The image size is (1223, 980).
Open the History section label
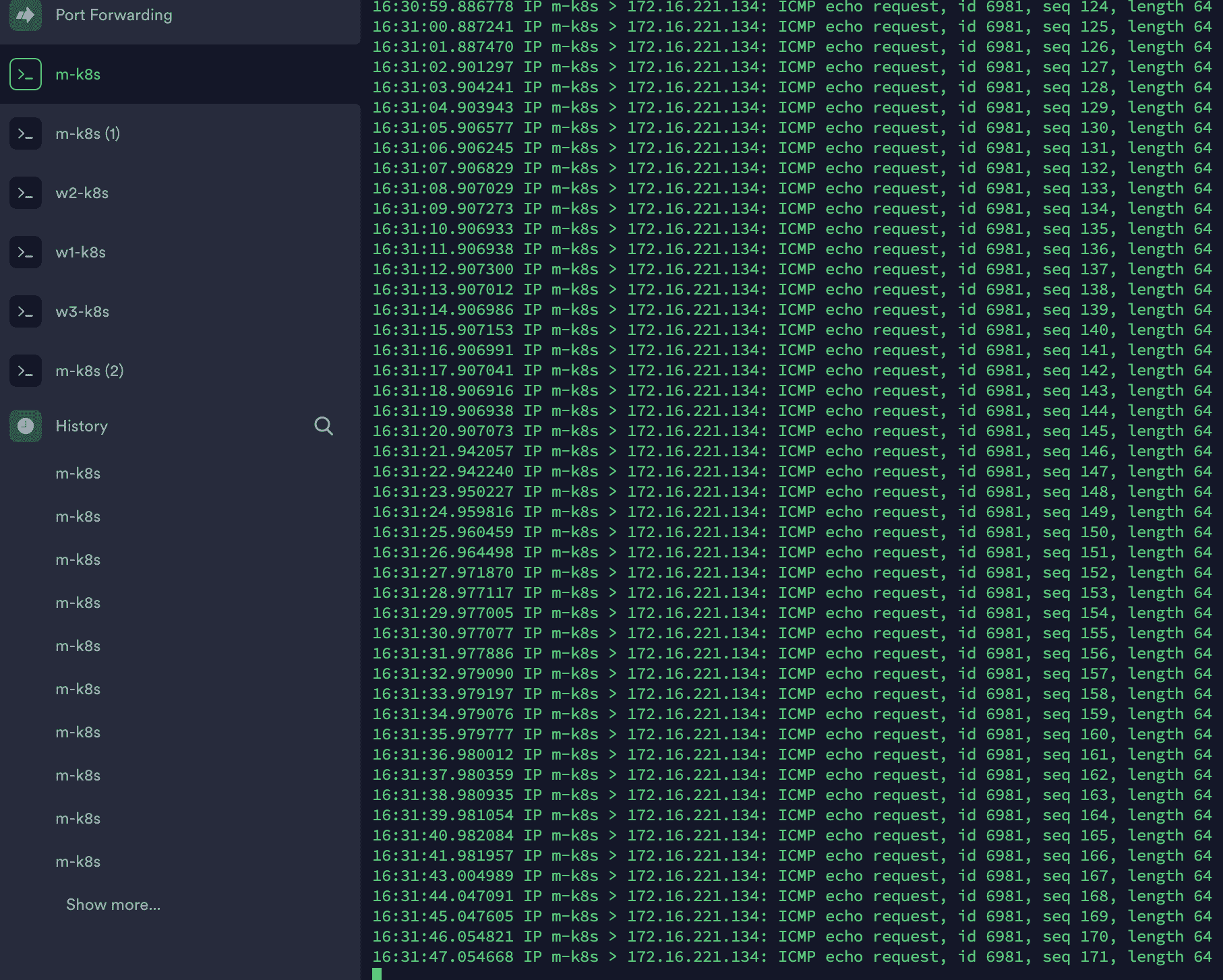(x=82, y=426)
